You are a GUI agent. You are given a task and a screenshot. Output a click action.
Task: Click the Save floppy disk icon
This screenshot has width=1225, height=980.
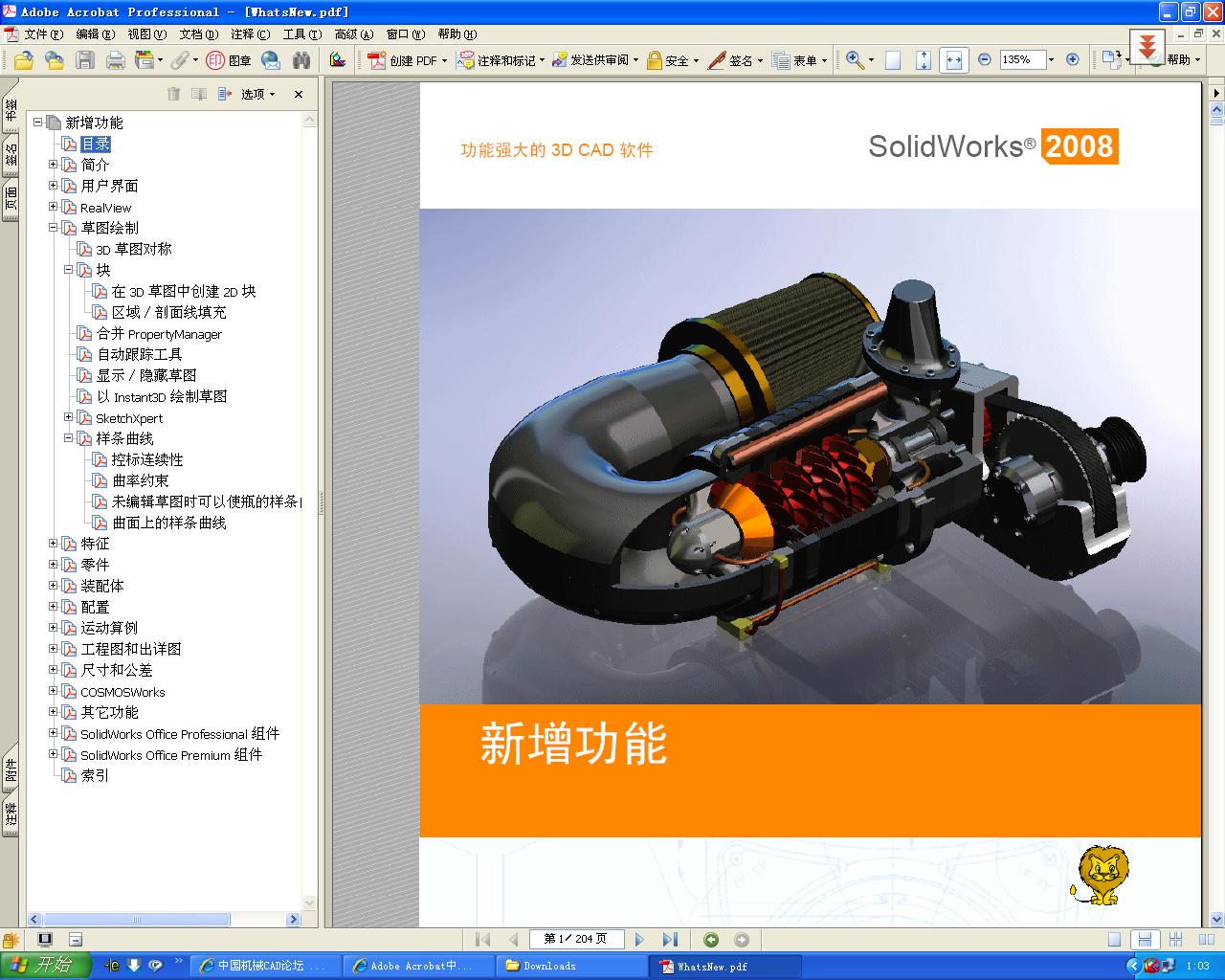pyautogui.click(x=85, y=60)
